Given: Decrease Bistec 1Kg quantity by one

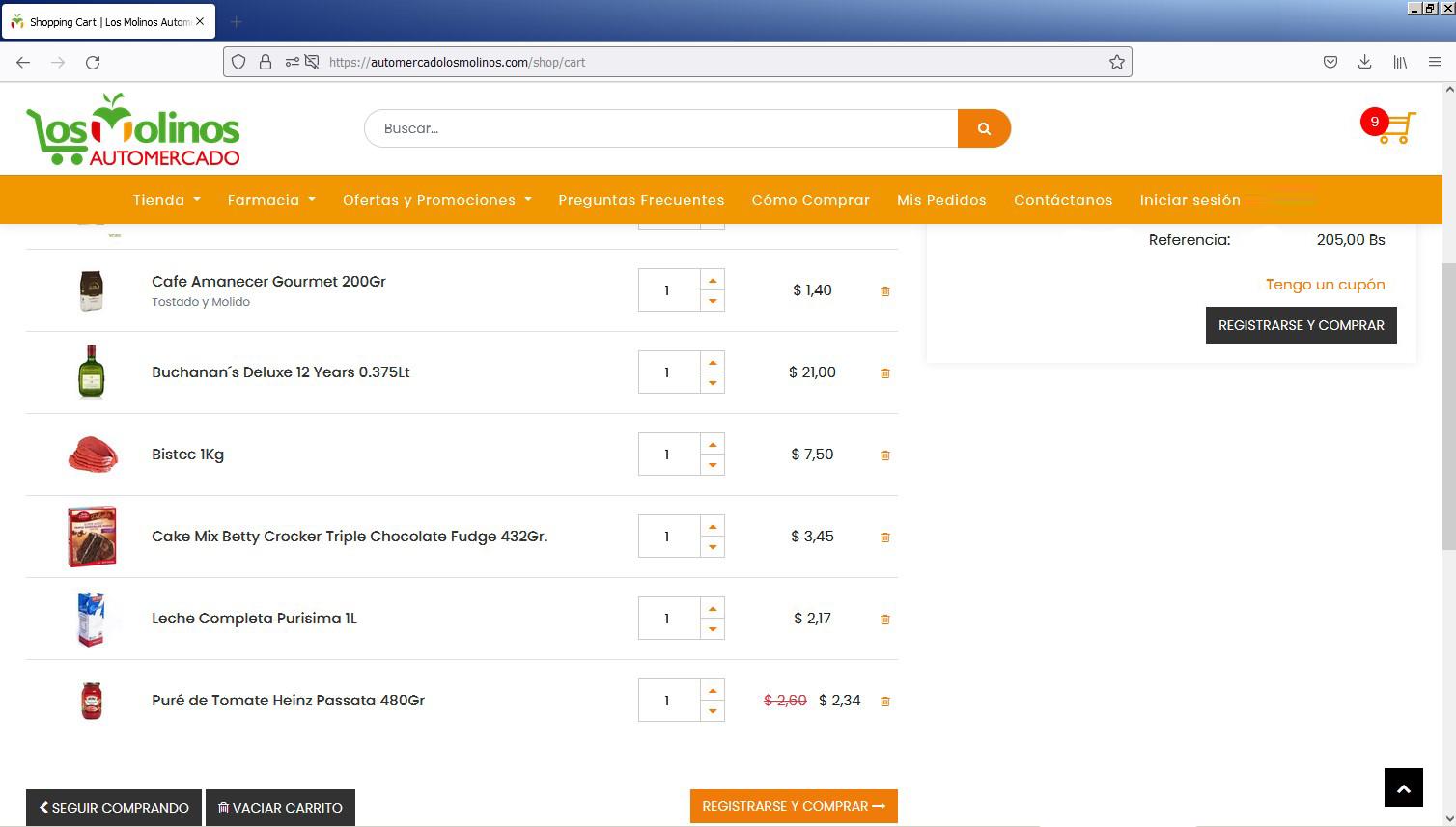Looking at the screenshot, I should 713,465.
